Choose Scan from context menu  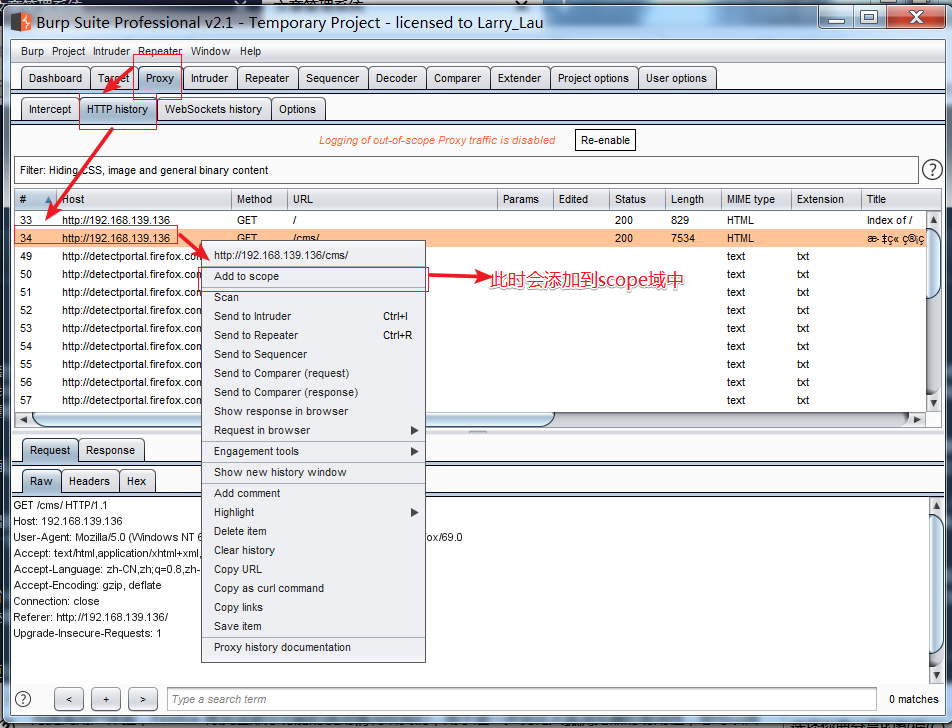coord(313,298)
